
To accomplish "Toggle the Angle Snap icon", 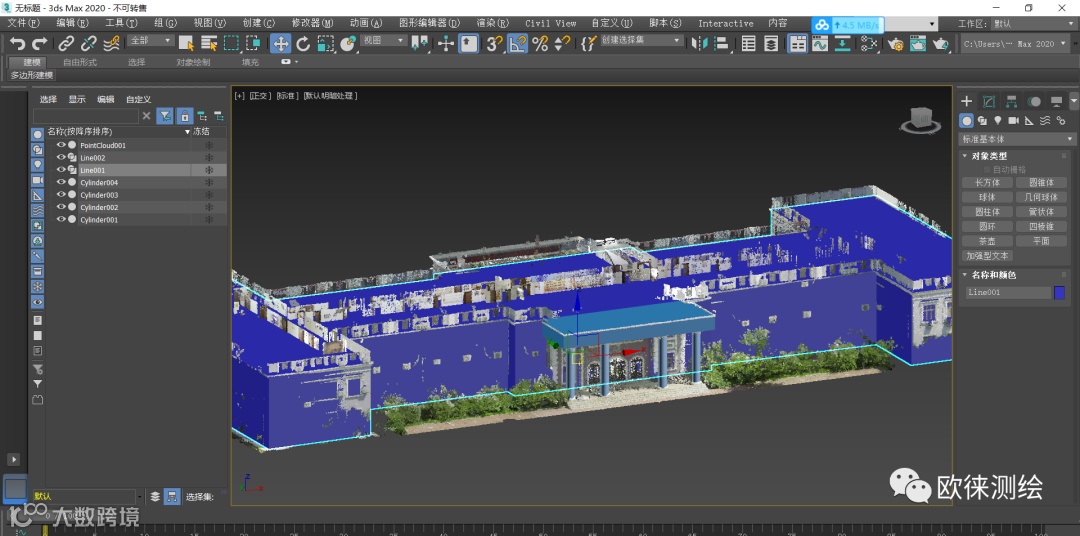I will [x=517, y=43].
